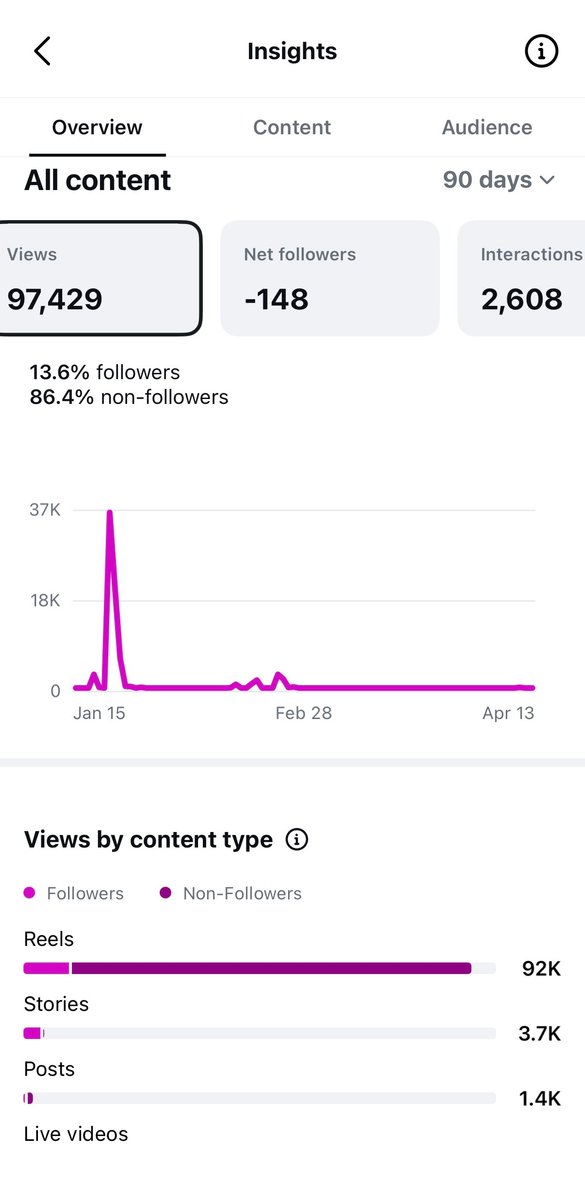
Task: Click the back arrow to exit Insights
Action: click(42, 50)
